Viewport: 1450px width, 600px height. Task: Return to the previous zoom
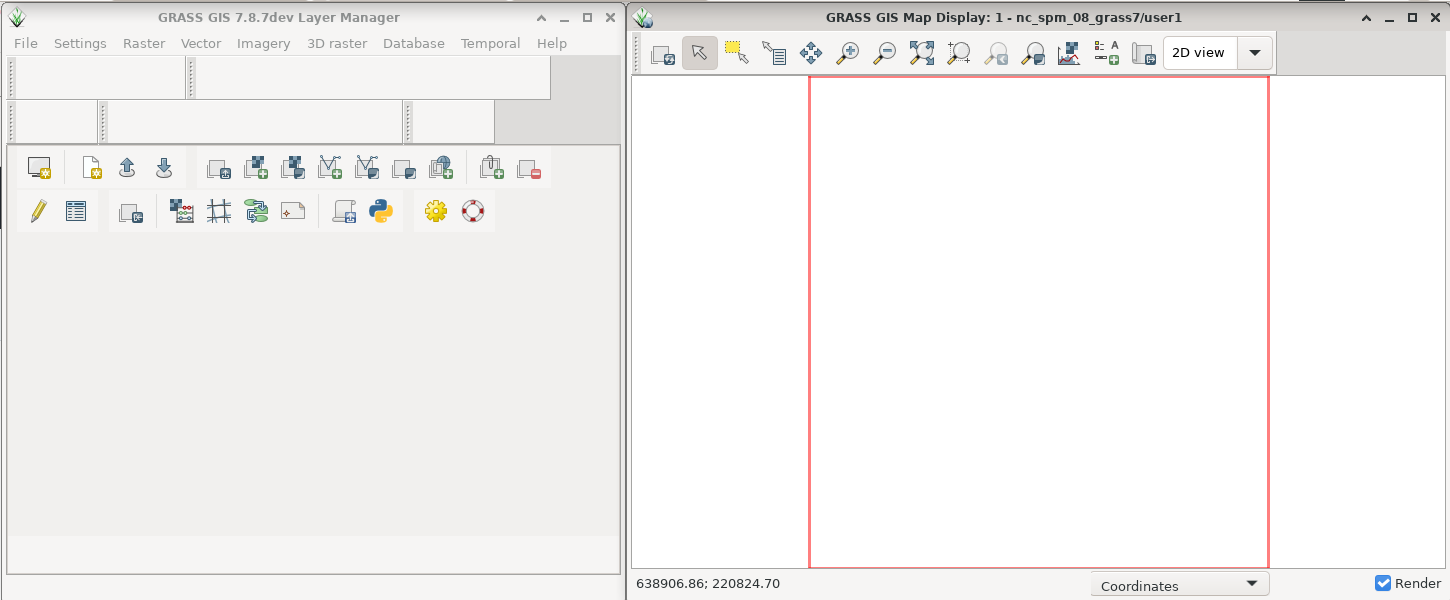click(x=996, y=54)
